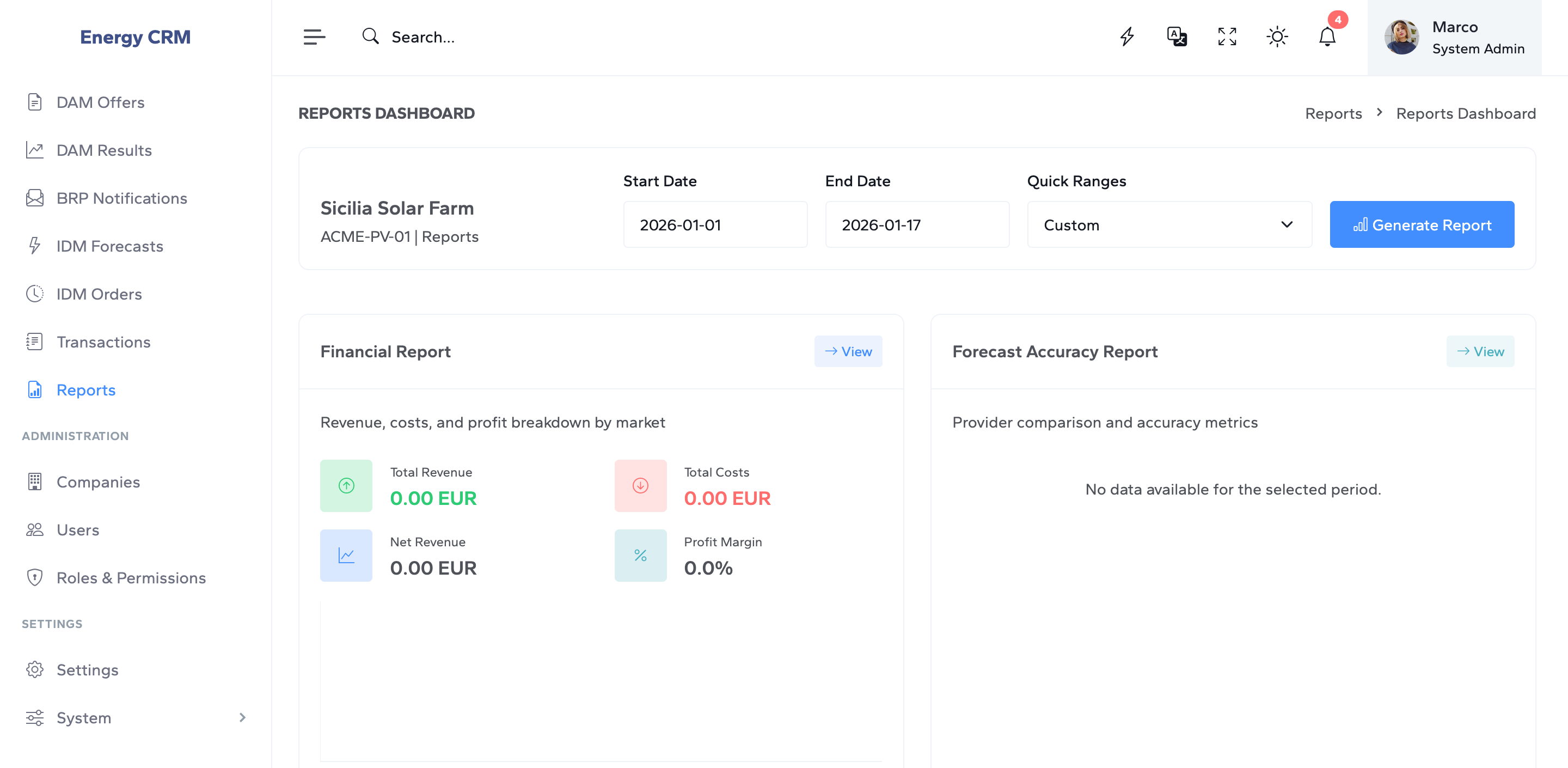
Task: View the Forecast Accuracy Report
Action: pos(1479,351)
